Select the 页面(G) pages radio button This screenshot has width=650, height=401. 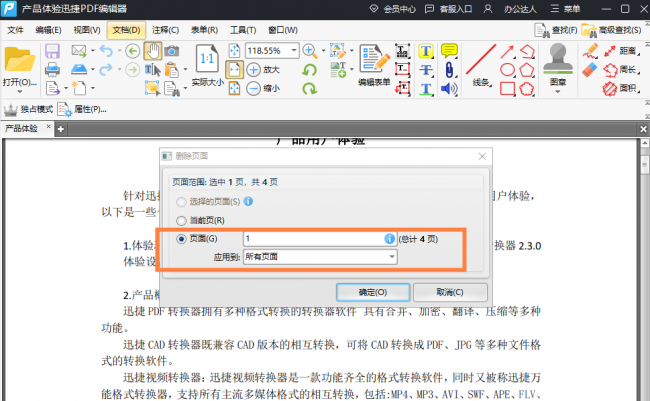pos(181,239)
